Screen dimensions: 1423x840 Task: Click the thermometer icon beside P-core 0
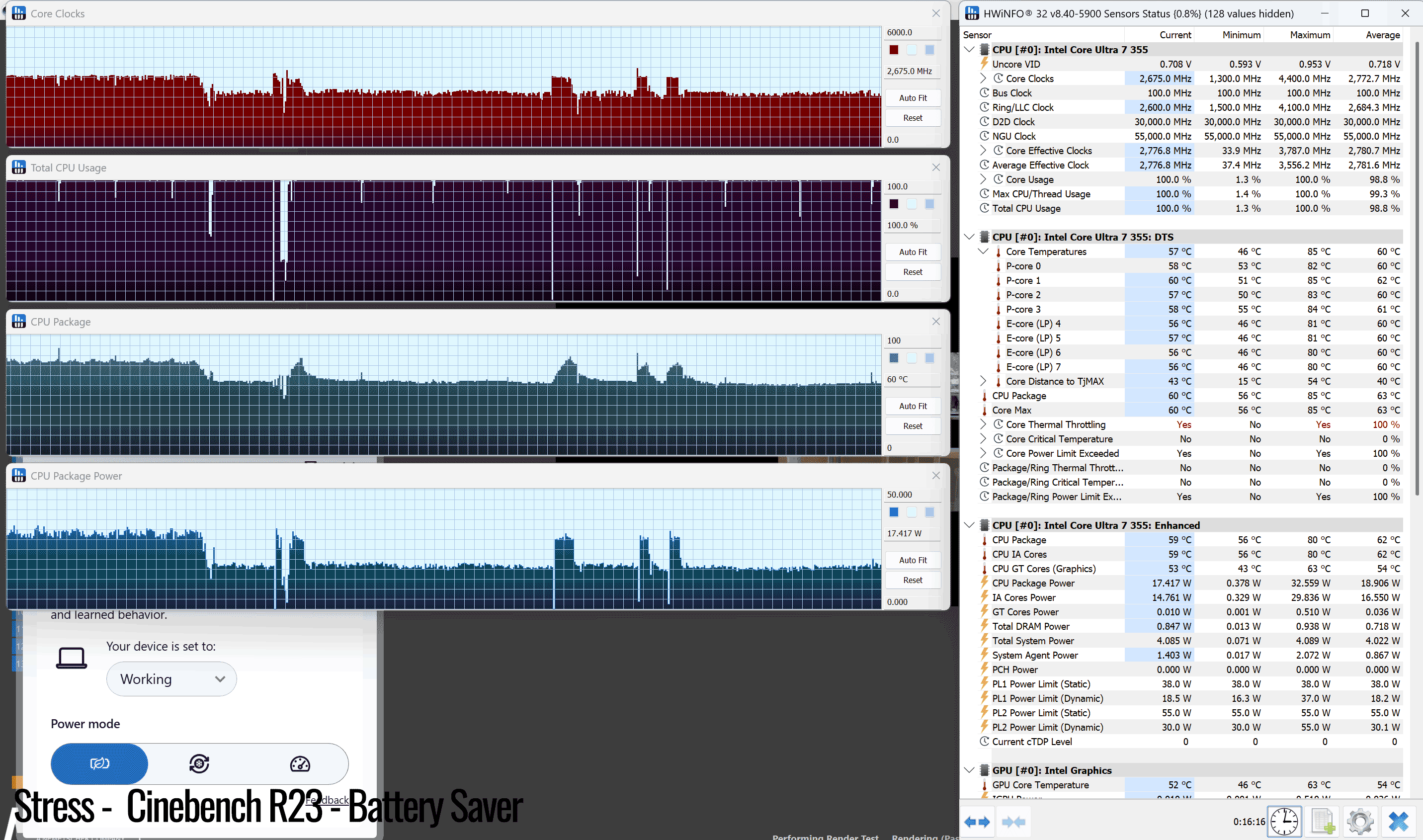[x=999, y=266]
